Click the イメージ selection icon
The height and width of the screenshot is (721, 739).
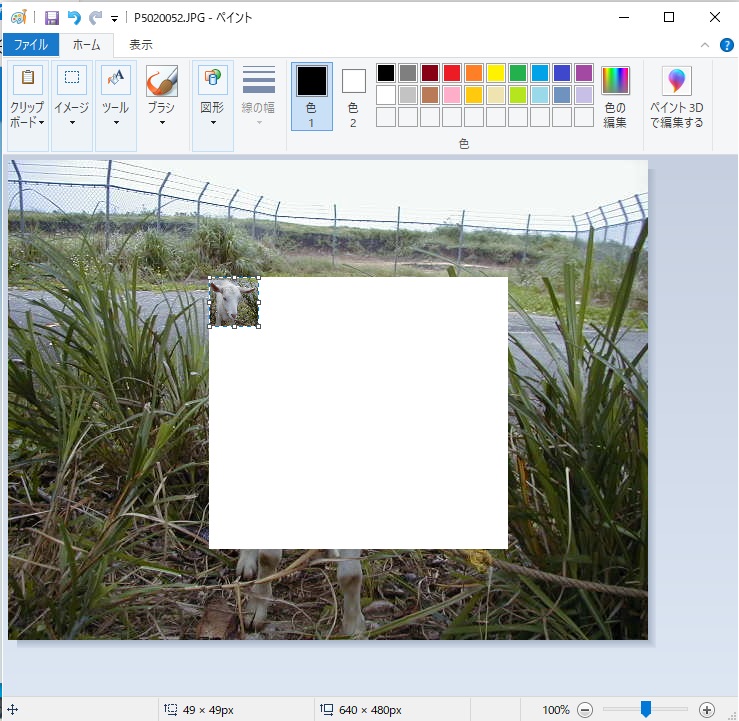(72, 79)
